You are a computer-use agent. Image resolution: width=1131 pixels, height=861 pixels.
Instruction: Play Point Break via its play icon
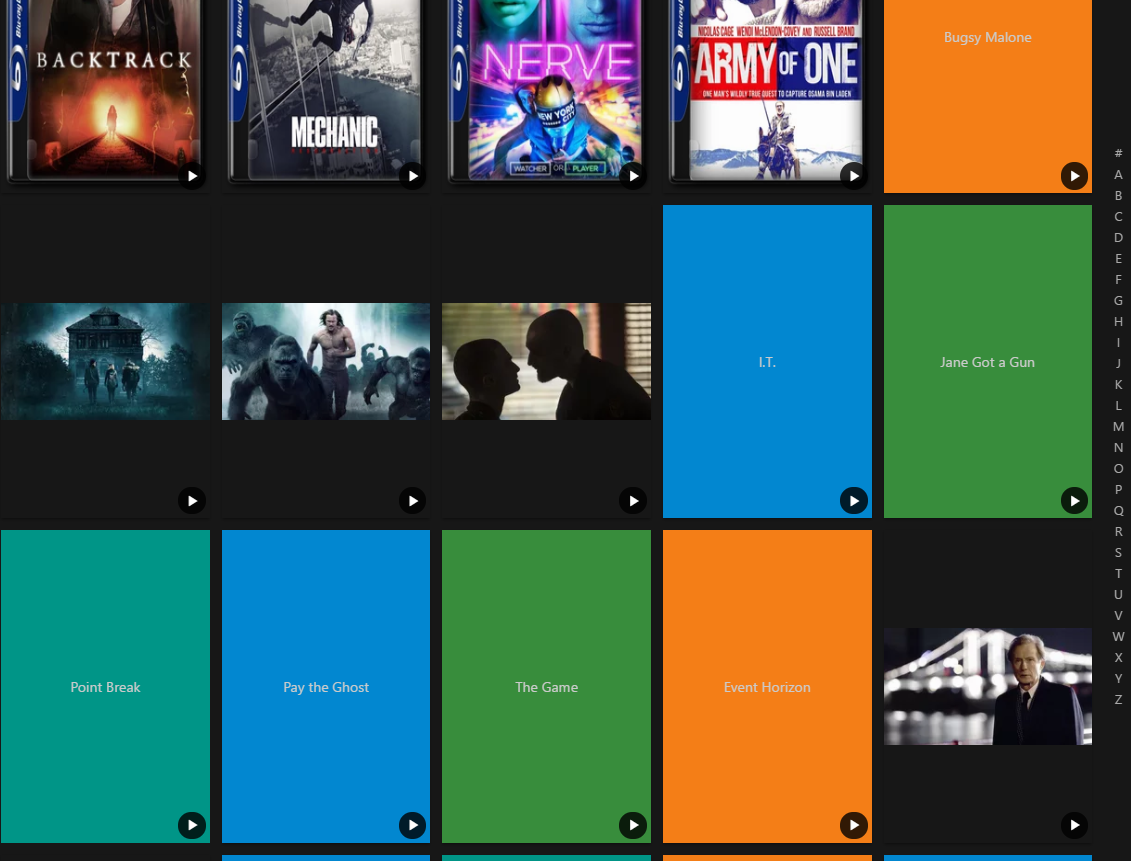192,826
